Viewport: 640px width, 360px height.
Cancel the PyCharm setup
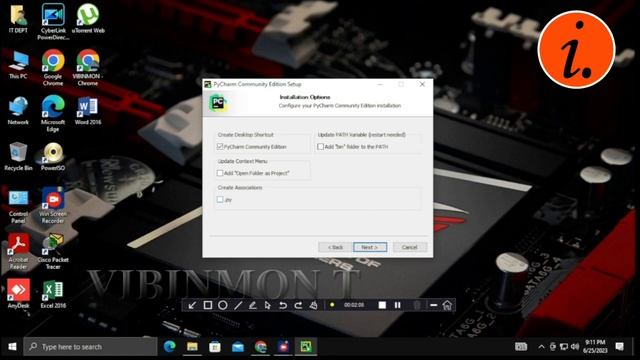409,247
